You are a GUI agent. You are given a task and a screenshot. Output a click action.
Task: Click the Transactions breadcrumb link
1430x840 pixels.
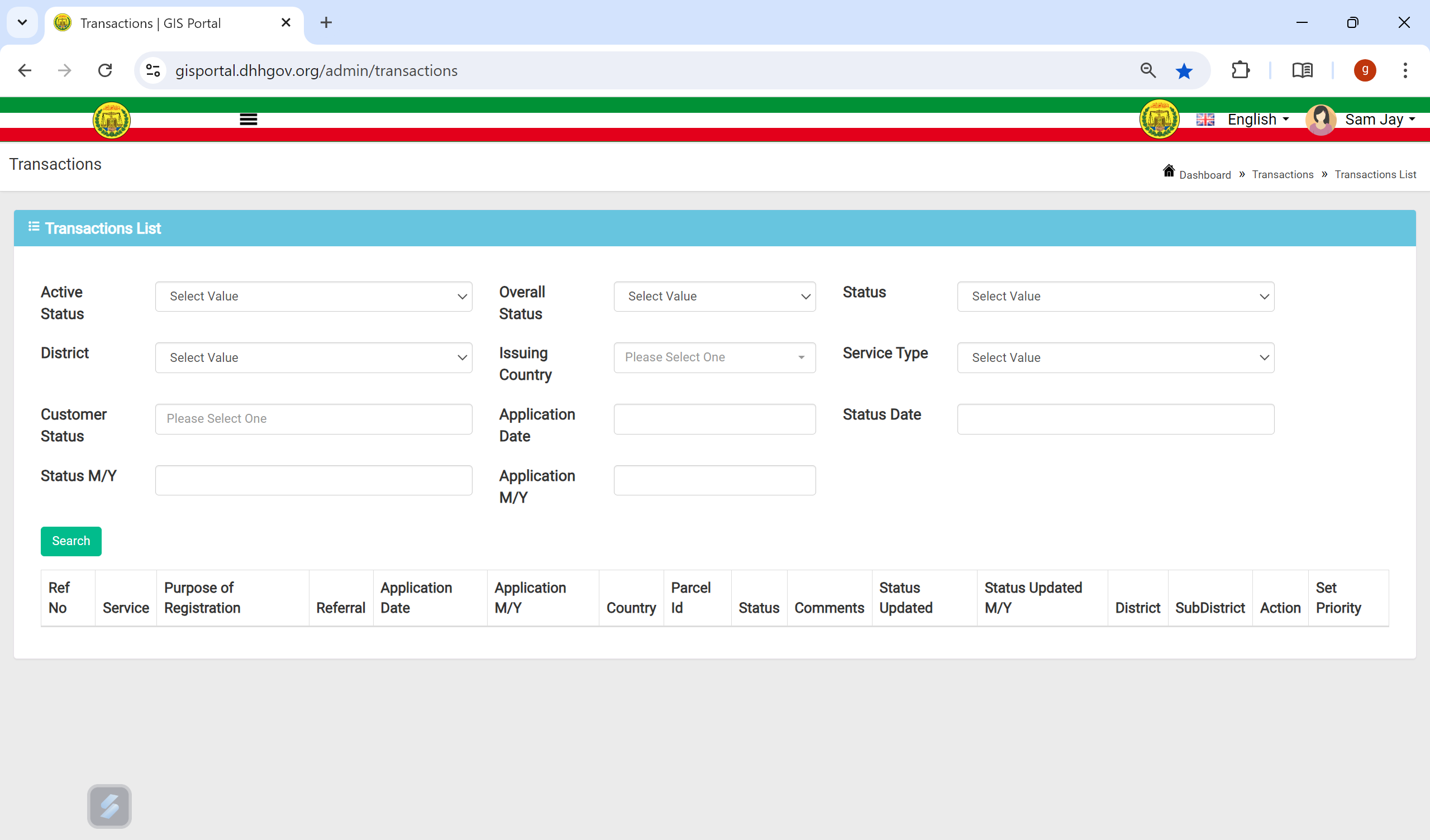click(1283, 175)
